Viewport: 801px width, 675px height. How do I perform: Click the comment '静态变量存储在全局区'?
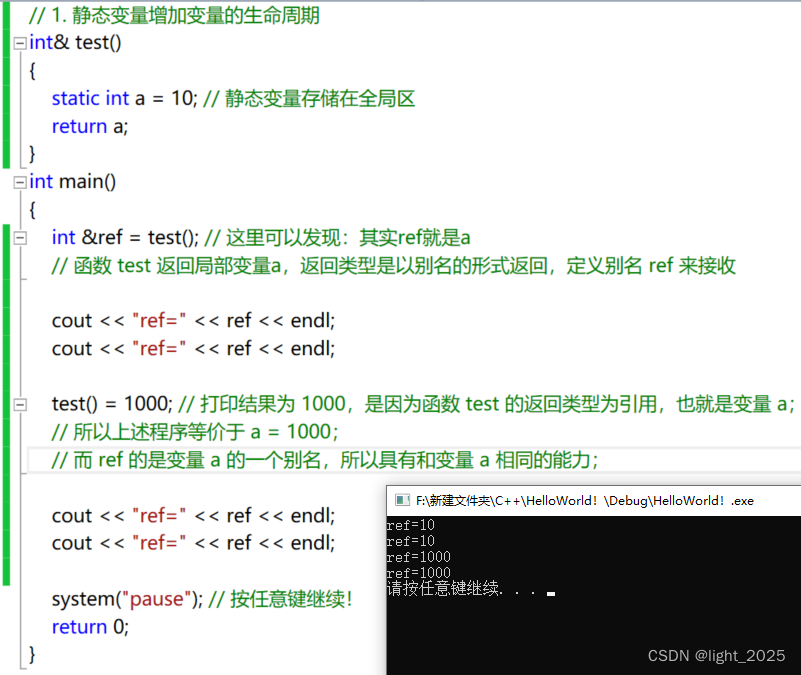pos(320,98)
